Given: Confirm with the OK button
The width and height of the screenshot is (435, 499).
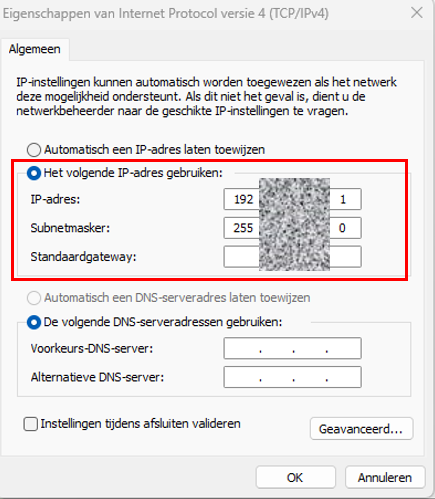Looking at the screenshot, I should click(295, 477).
